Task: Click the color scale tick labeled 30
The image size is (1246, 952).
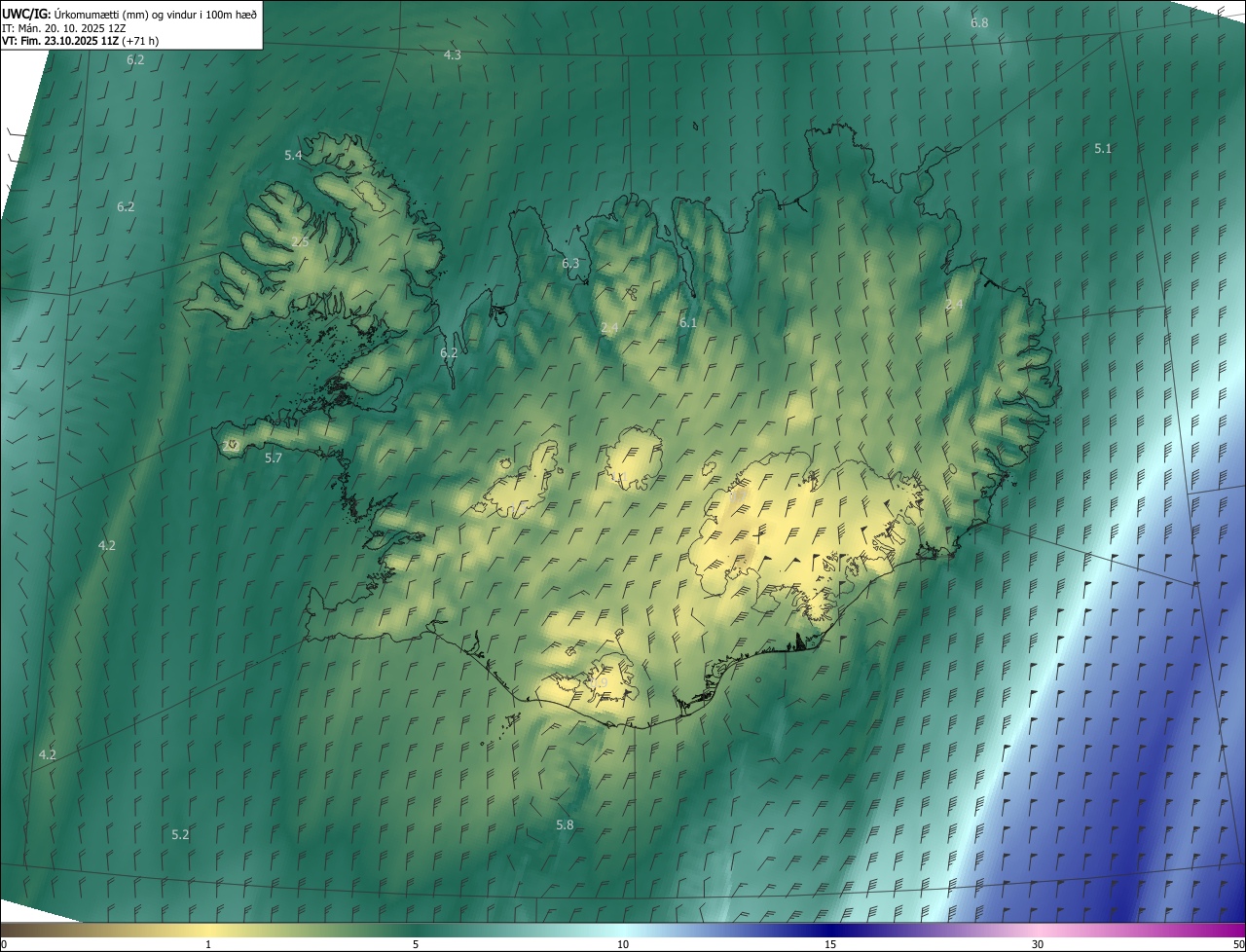Action: (1038, 944)
